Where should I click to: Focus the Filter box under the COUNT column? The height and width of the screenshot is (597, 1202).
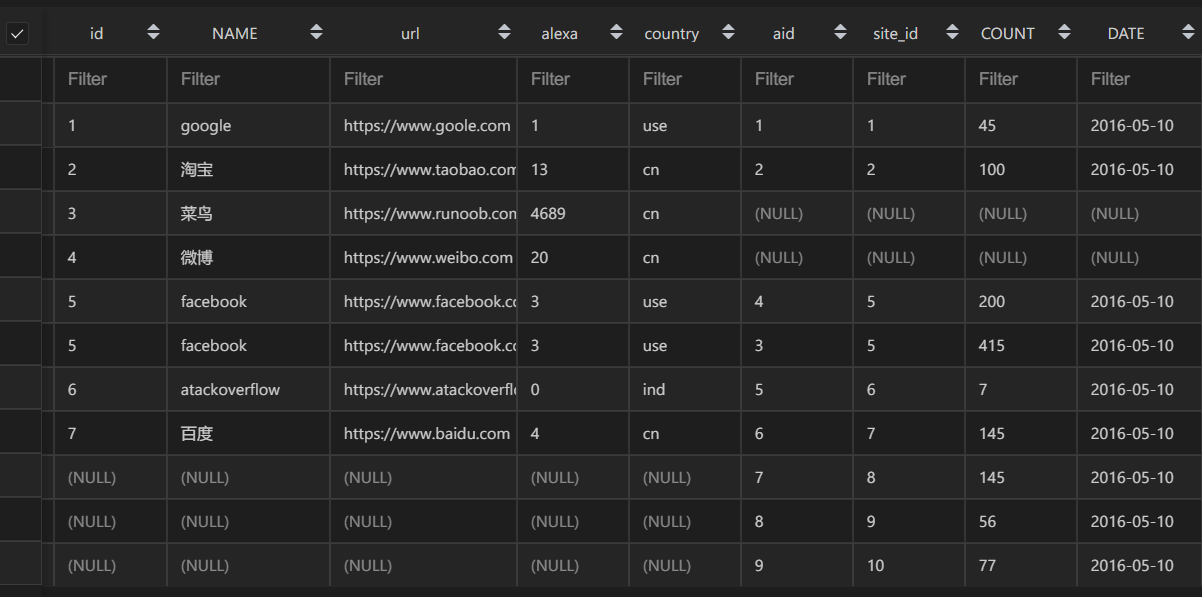point(1021,79)
